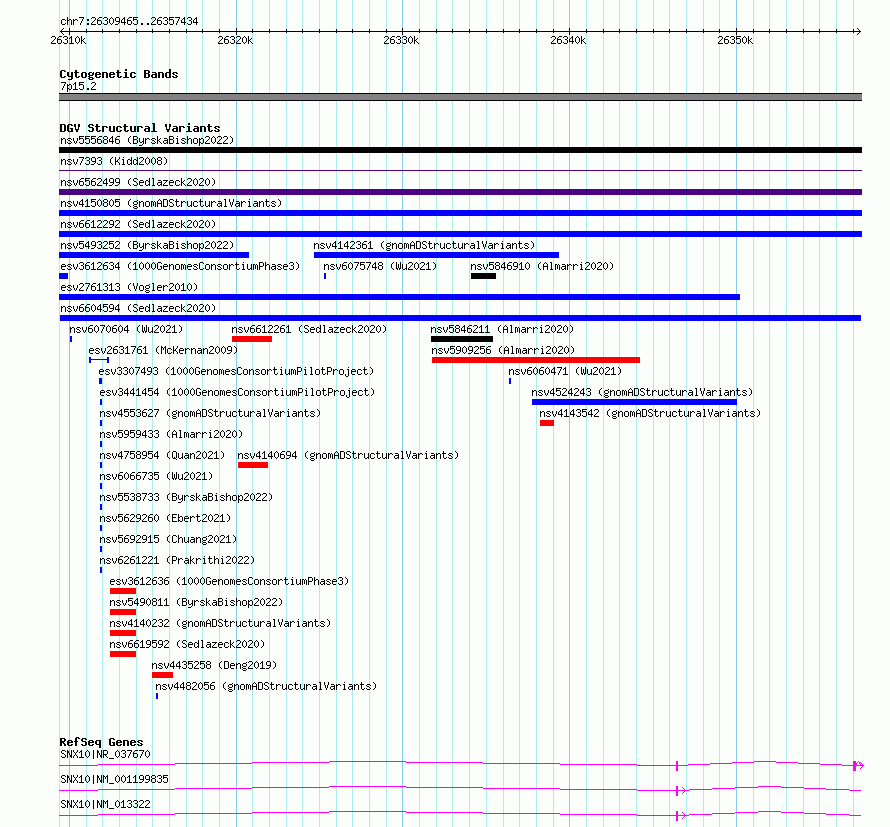
Task: Click the nsv4524243 blue variant bar
Action: 634,402
